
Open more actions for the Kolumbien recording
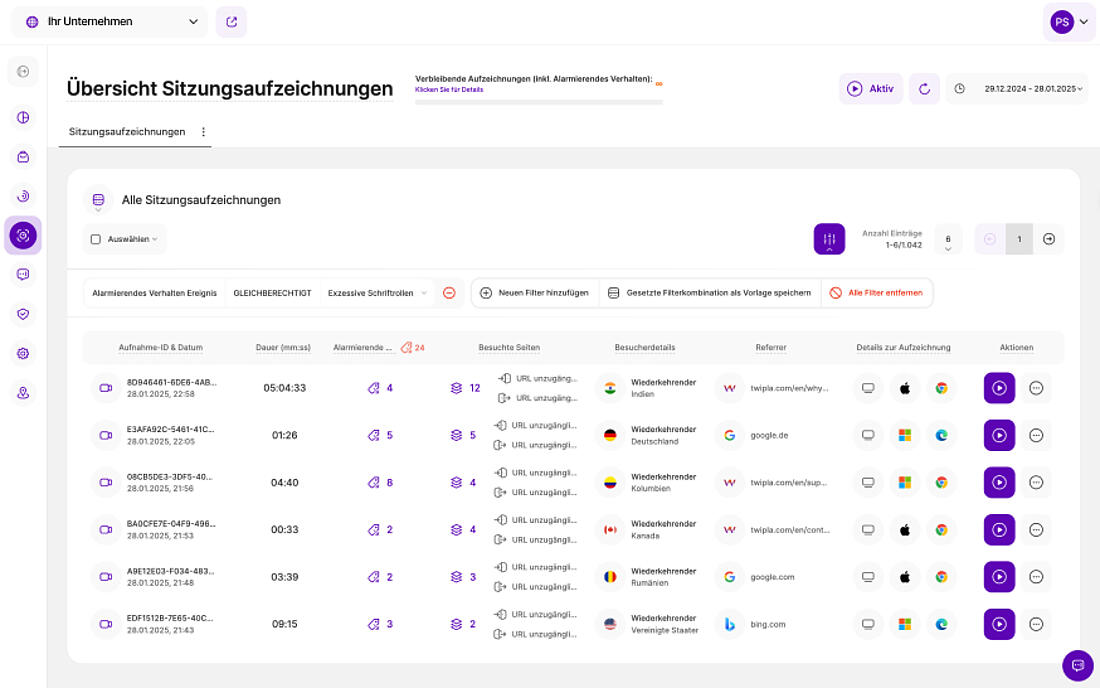click(1036, 483)
